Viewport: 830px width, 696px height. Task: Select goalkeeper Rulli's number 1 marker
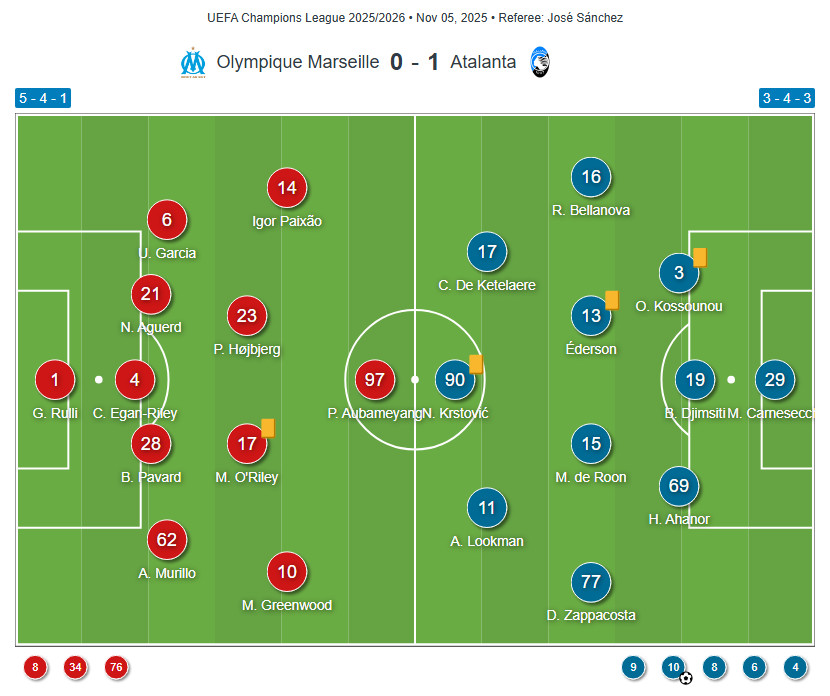click(x=55, y=380)
